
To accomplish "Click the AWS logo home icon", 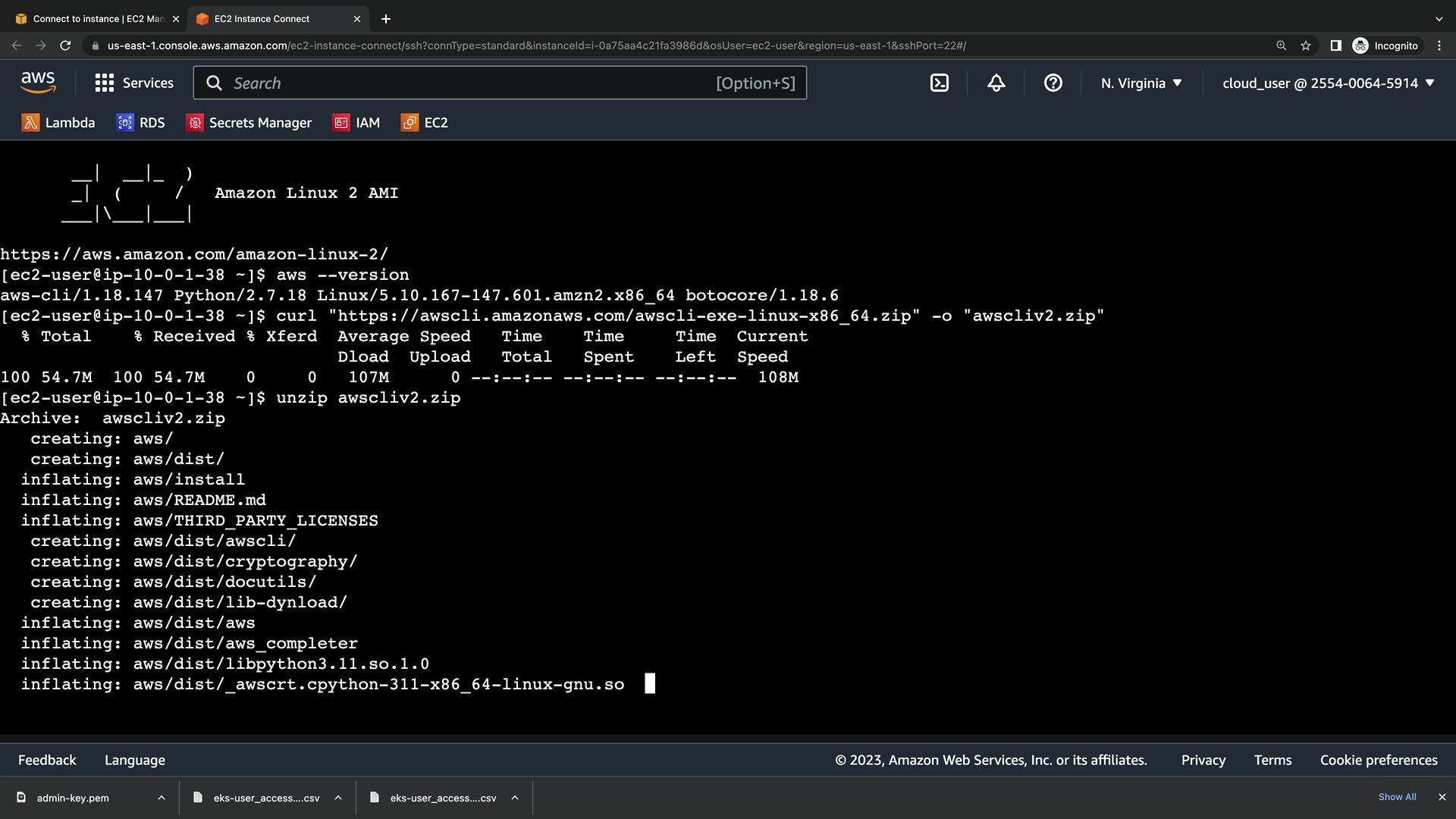I will [38, 83].
